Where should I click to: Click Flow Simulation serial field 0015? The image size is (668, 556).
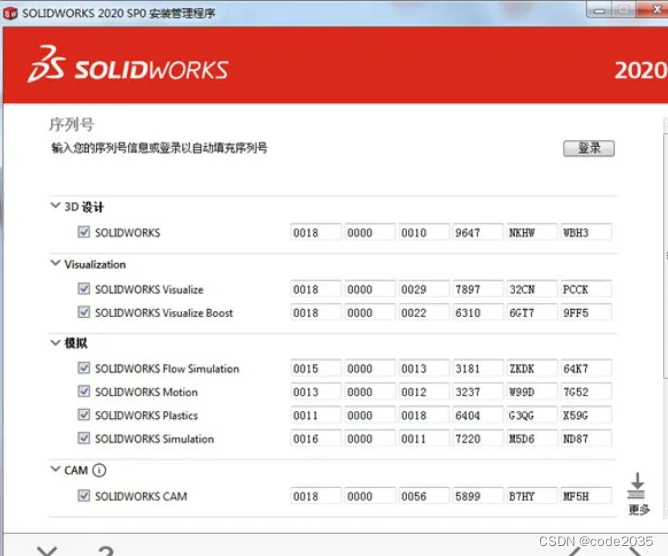[316, 369]
